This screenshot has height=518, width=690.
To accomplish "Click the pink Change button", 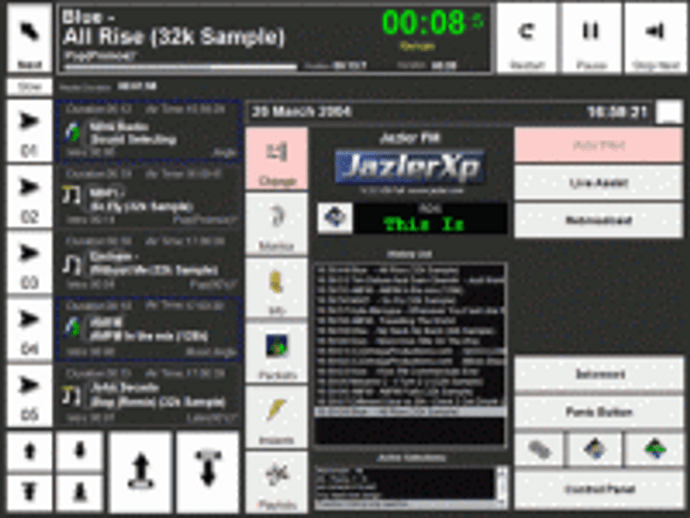I will (x=276, y=159).
